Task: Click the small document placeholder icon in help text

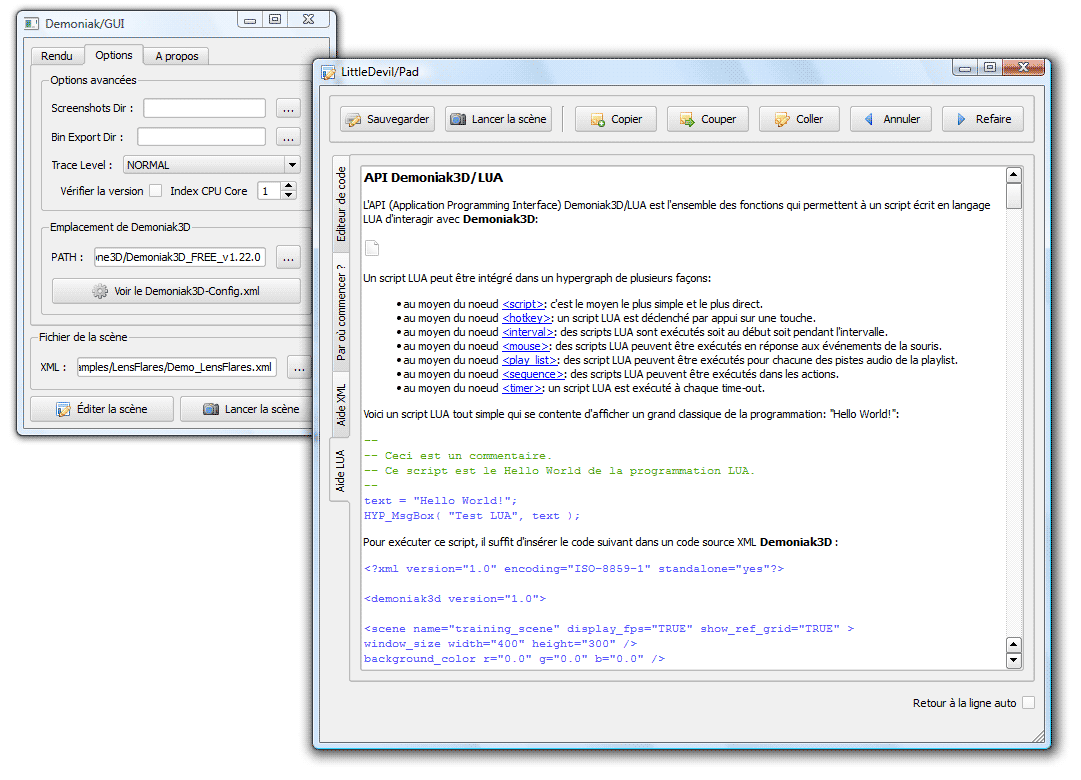Action: 372,248
